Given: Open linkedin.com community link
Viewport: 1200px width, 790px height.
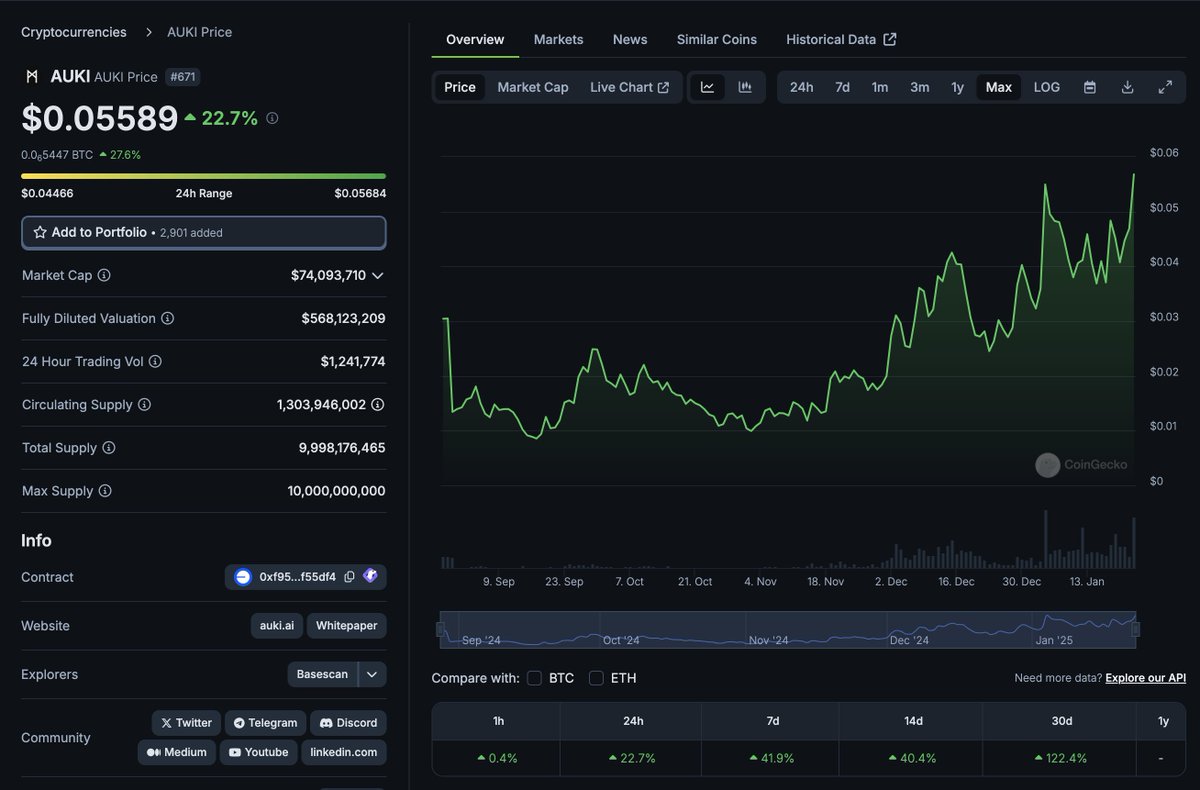Looking at the screenshot, I should point(344,752).
